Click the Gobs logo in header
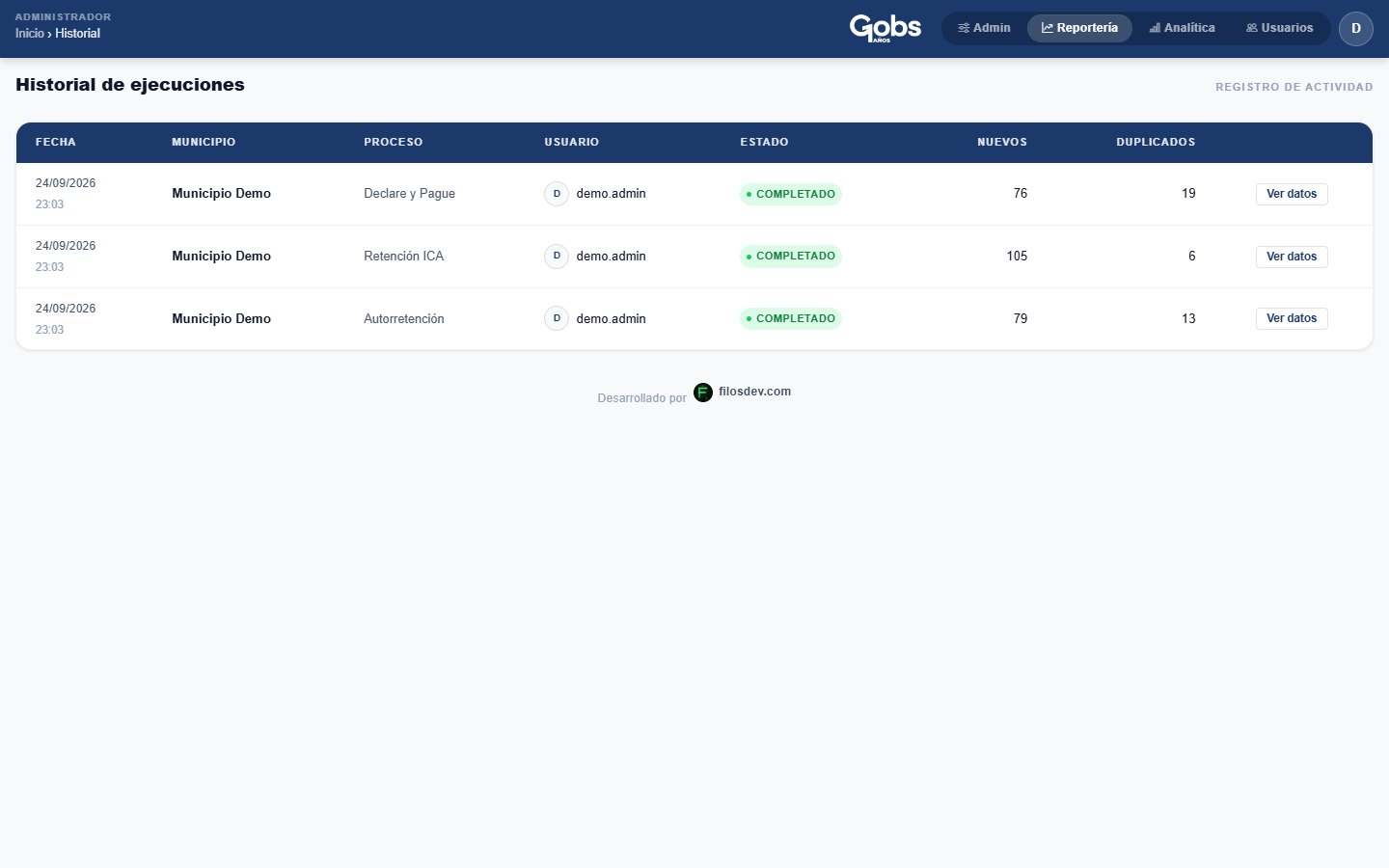Image resolution: width=1389 pixels, height=868 pixels. pyautogui.click(x=885, y=28)
